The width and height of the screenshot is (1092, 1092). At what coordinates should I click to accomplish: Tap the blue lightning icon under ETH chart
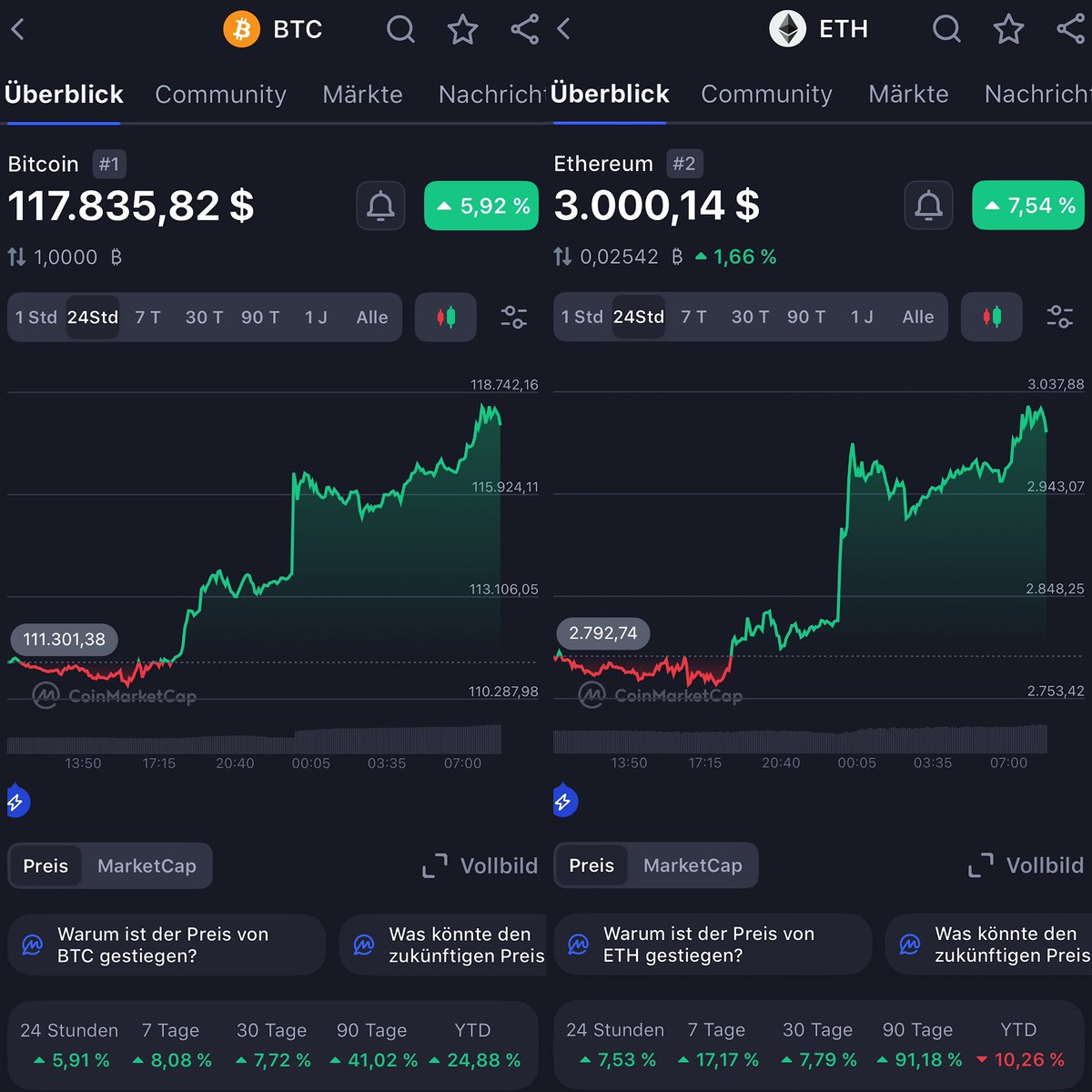[x=564, y=802]
